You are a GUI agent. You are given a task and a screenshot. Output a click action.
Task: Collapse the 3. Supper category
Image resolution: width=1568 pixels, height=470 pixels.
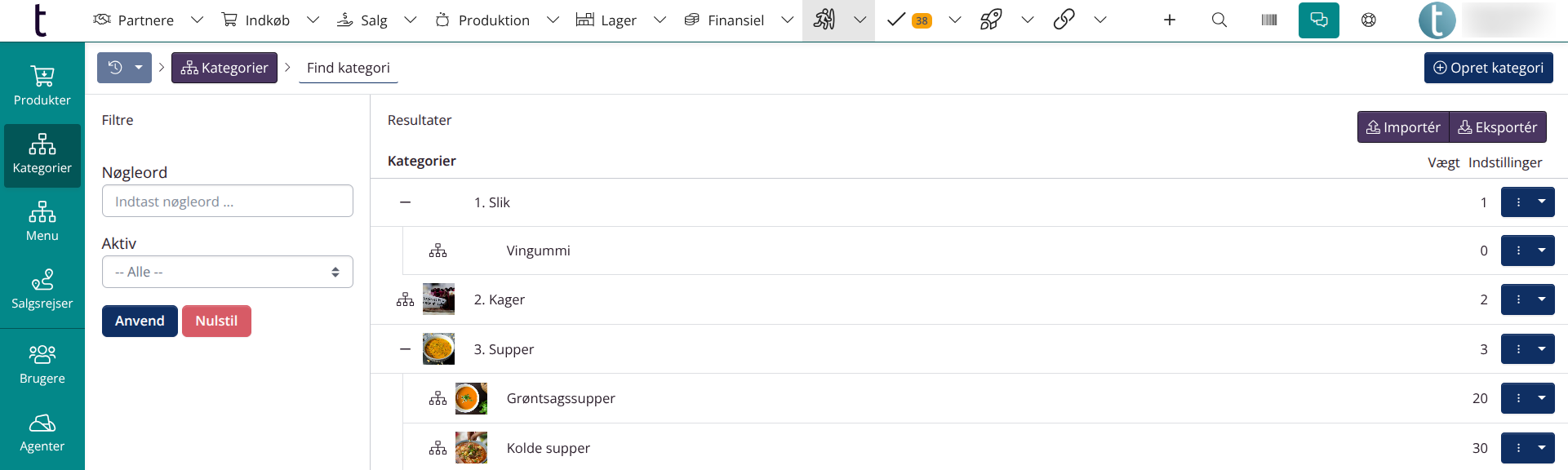405,349
